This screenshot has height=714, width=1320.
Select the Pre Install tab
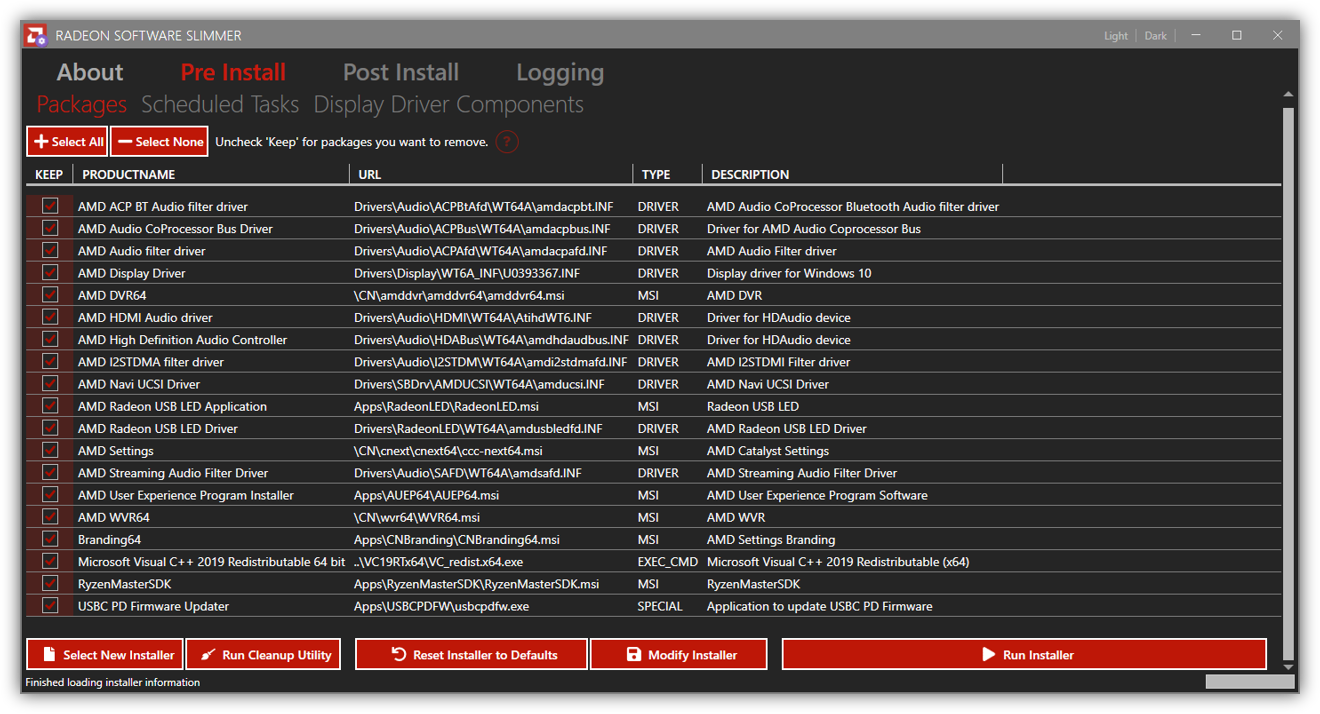[x=233, y=72]
